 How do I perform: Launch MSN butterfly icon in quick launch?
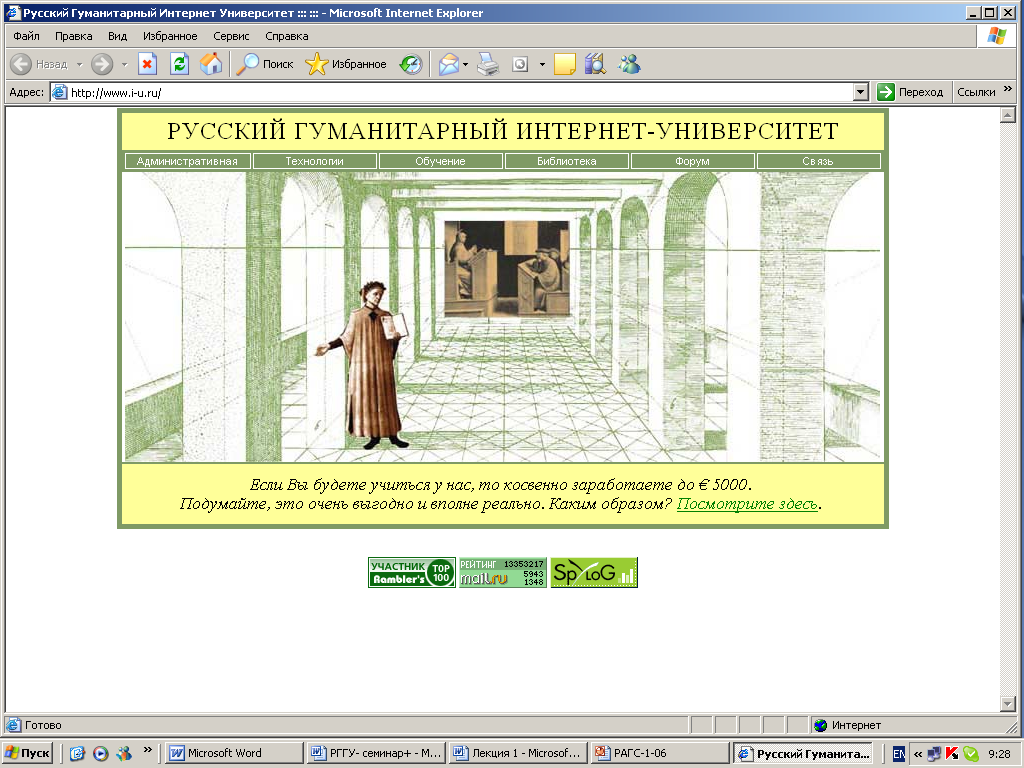[x=123, y=754]
